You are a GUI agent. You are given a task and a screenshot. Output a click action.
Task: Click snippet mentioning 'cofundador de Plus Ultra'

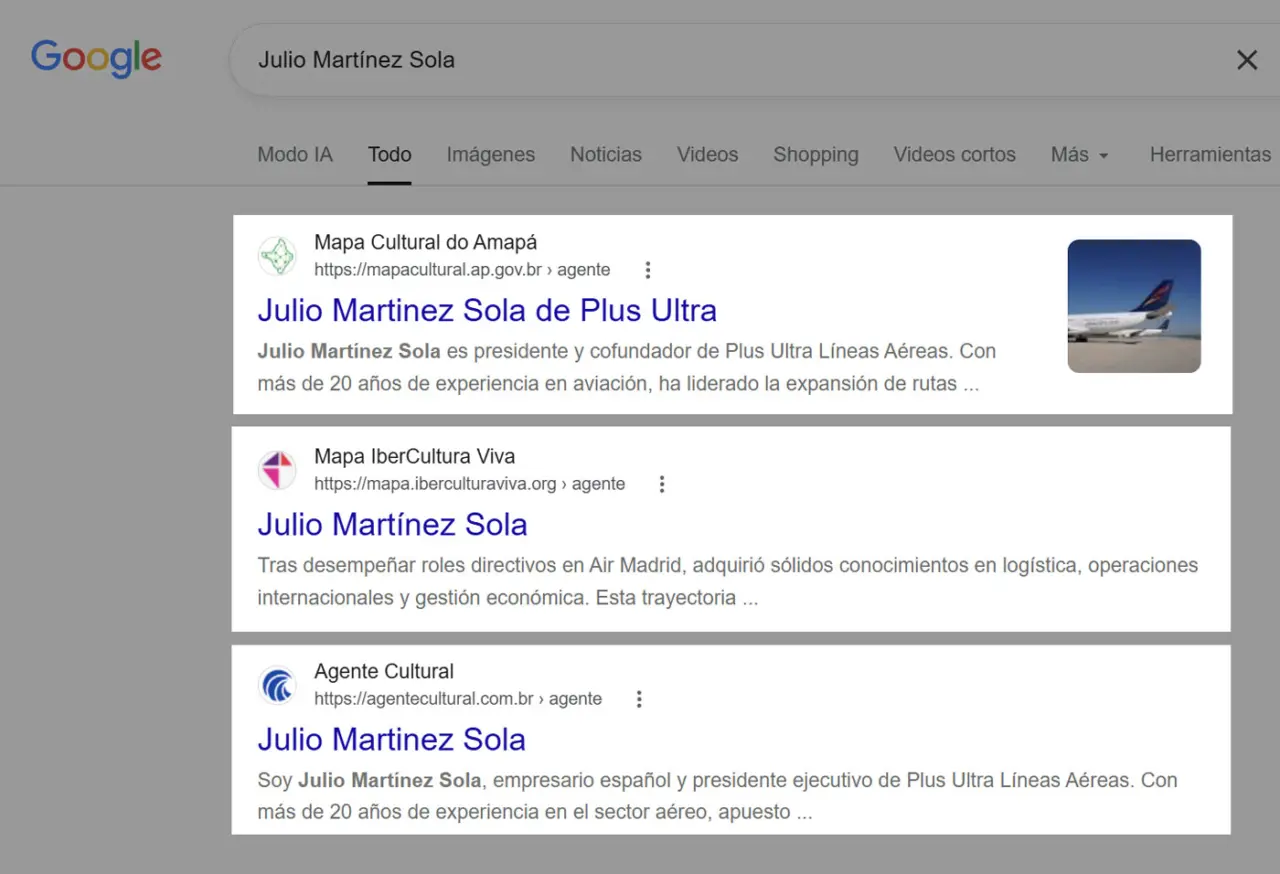pyautogui.click(x=626, y=367)
